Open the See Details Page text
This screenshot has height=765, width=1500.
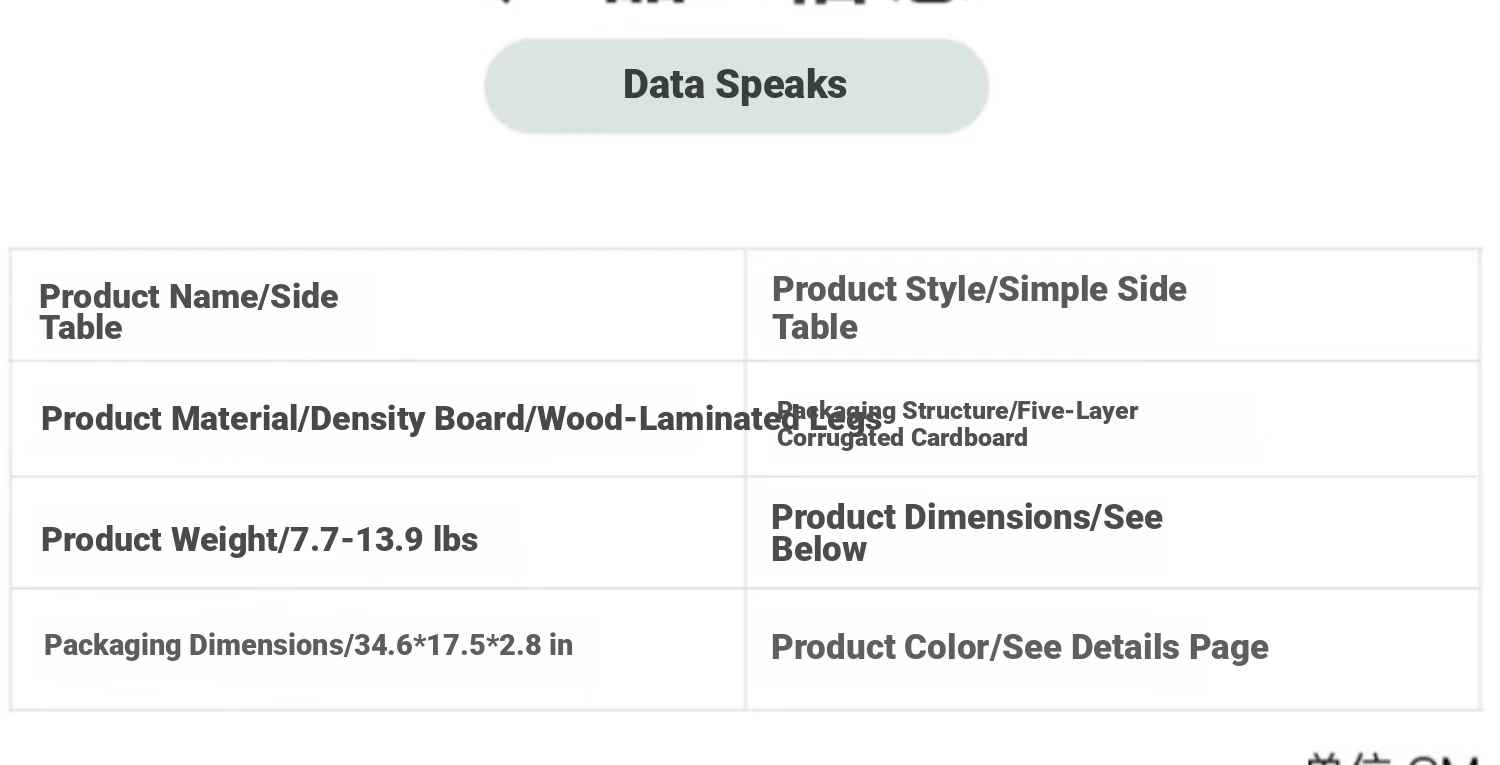coord(1135,648)
